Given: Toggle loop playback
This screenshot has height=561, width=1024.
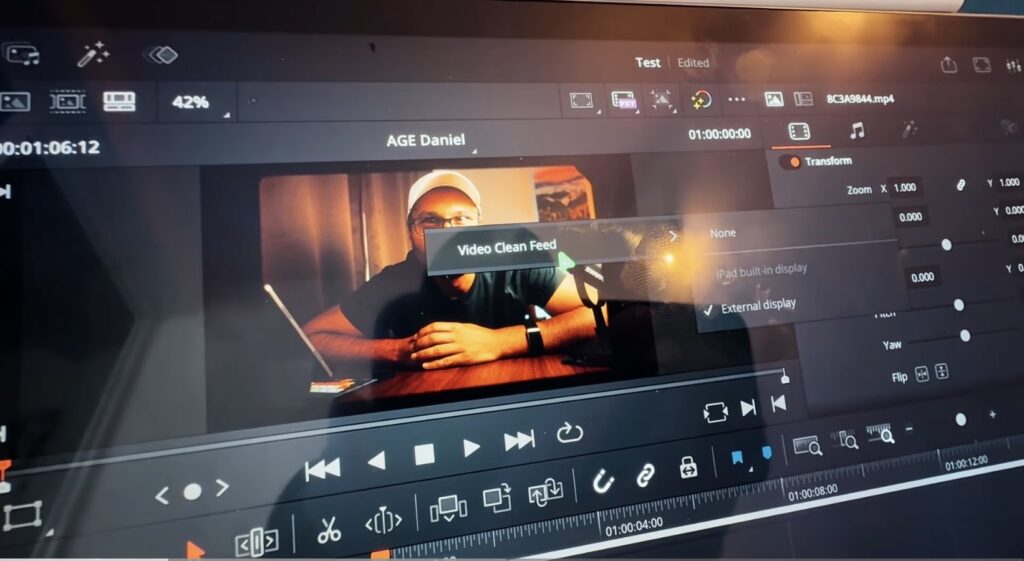Looking at the screenshot, I should pos(569,432).
